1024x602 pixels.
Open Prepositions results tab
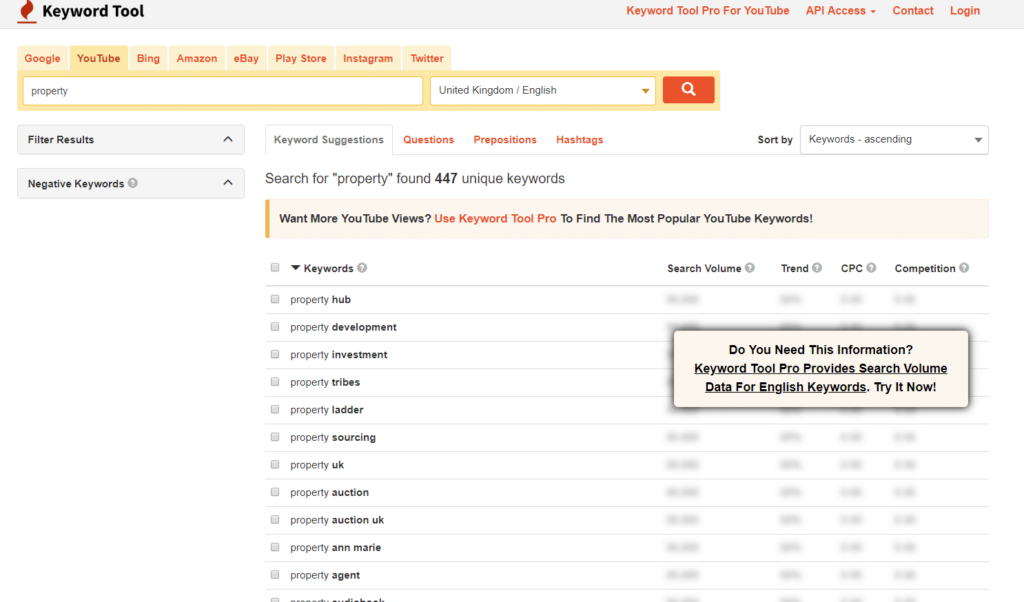505,140
